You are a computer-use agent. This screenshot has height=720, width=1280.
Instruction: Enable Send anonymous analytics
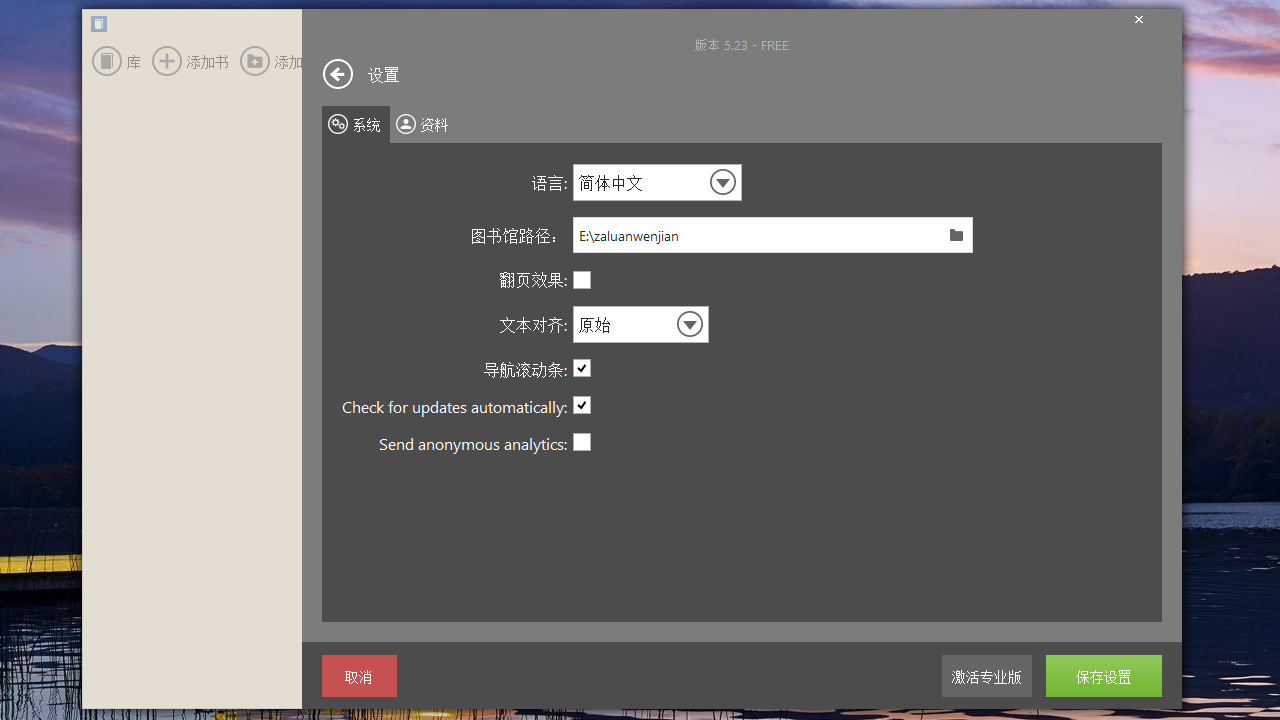coord(581,441)
